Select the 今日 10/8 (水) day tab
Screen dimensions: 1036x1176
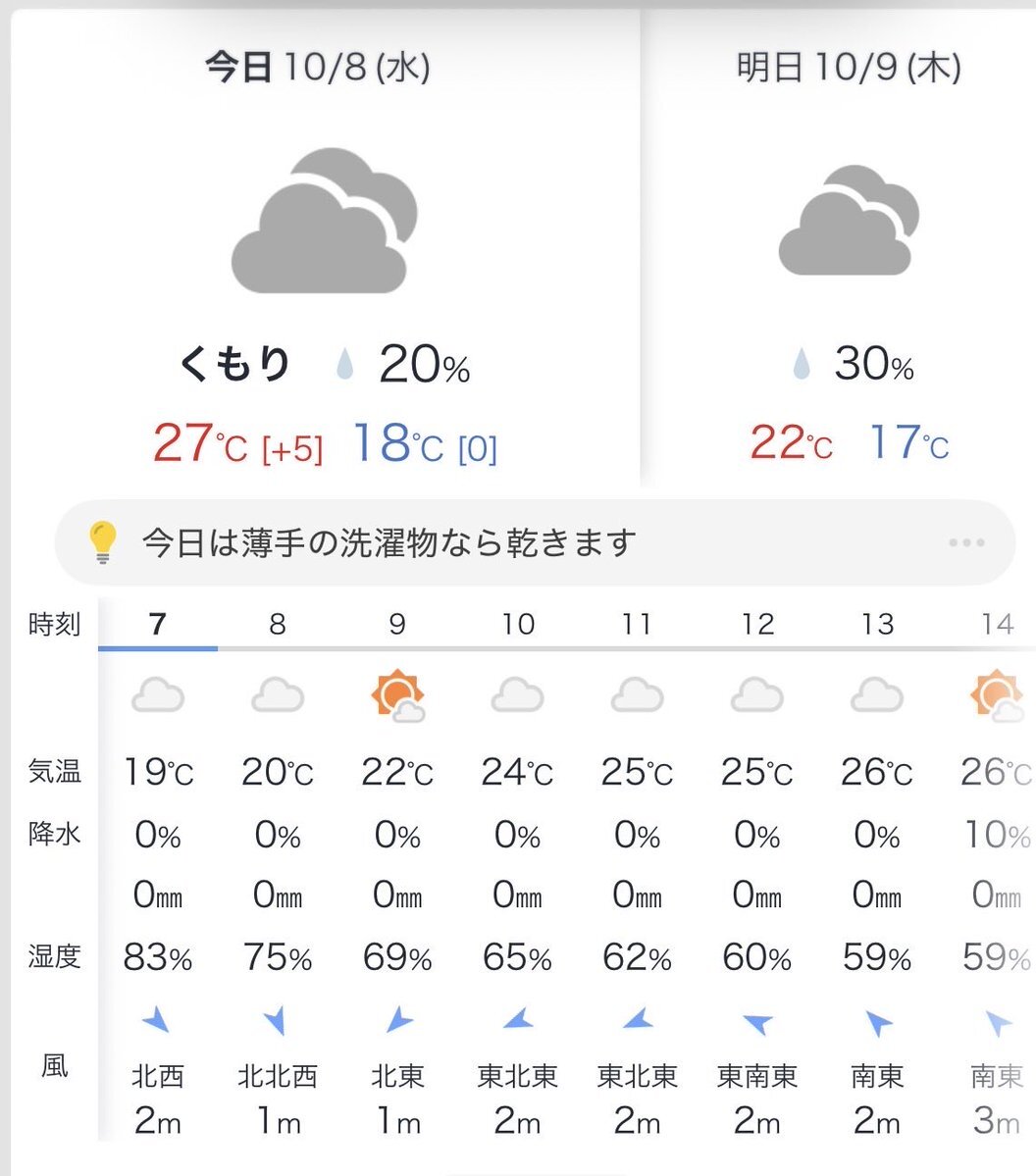click(x=317, y=69)
